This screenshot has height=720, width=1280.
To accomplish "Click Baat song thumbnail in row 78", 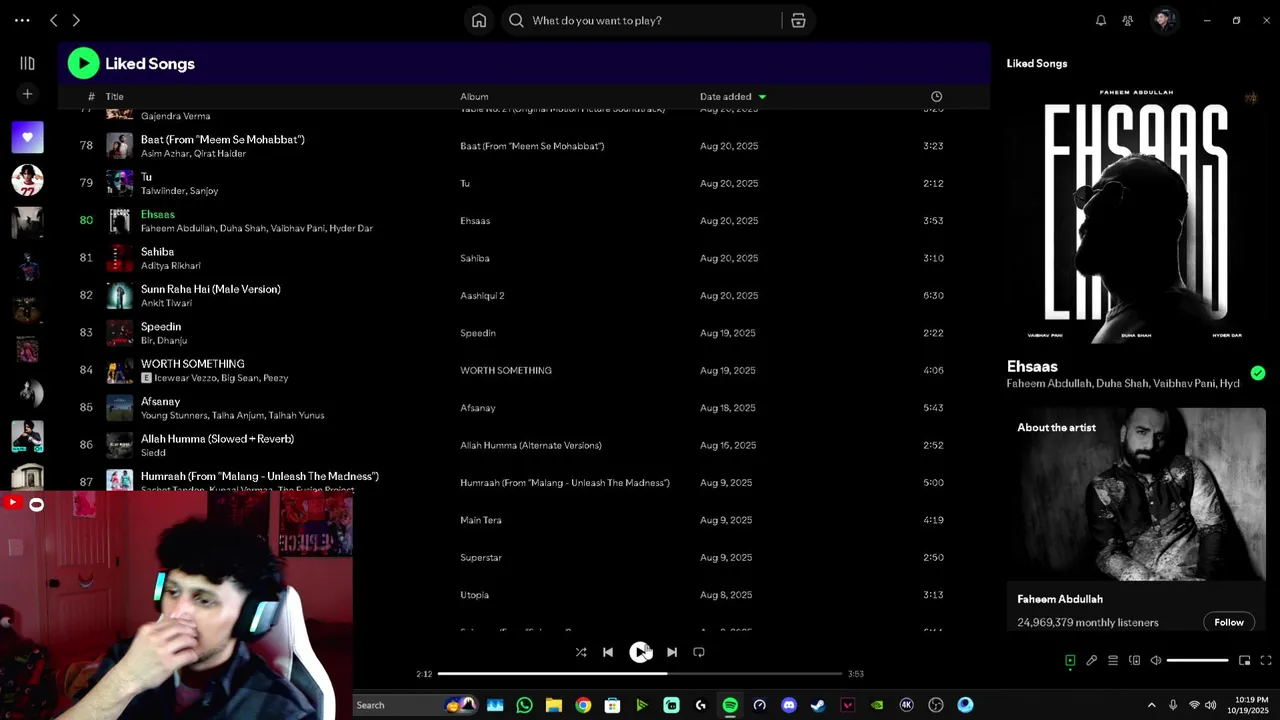I will coord(120,146).
